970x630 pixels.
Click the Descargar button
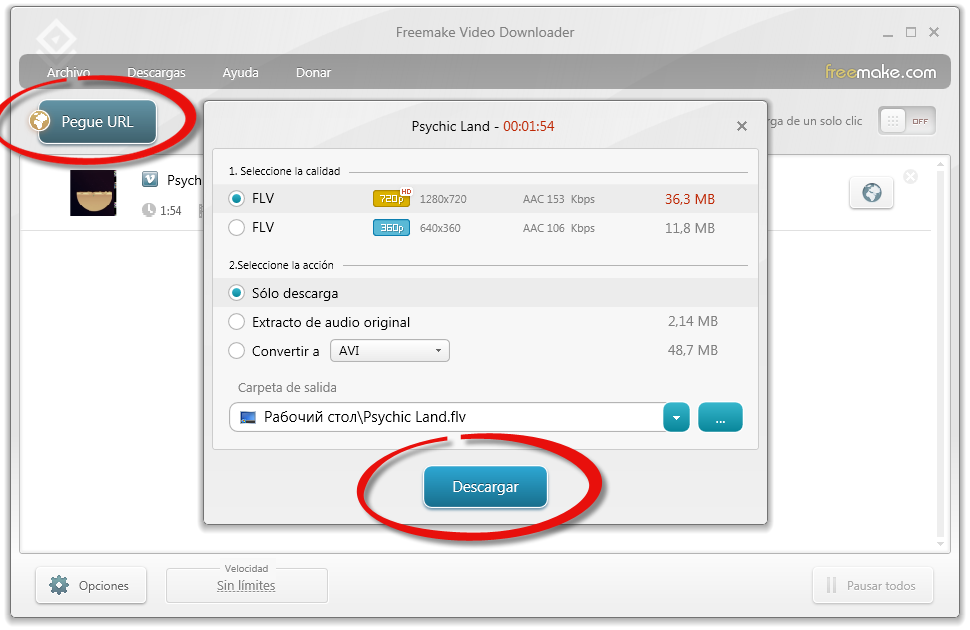[x=485, y=487]
